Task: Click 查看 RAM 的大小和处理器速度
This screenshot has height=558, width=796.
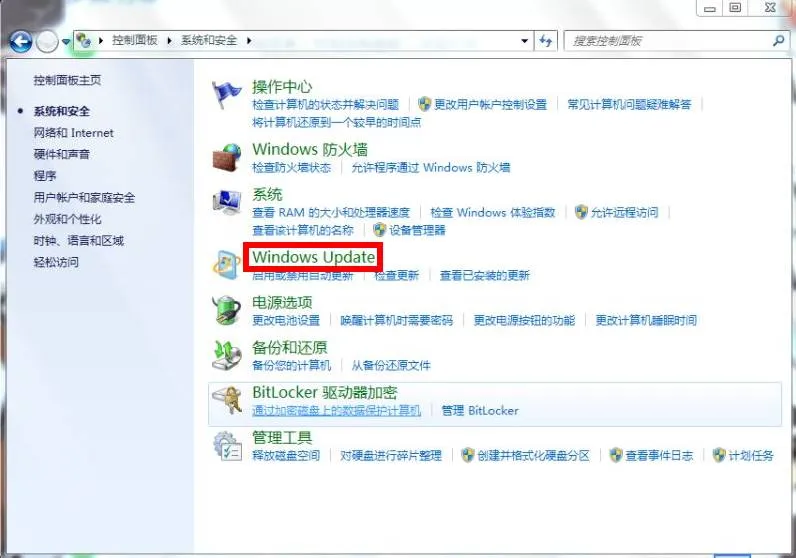Action: click(x=331, y=212)
